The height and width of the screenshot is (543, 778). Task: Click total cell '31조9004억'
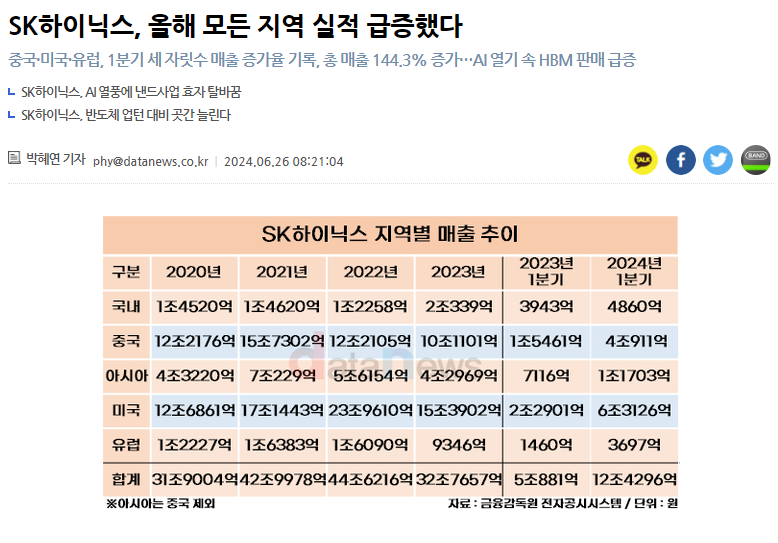click(x=194, y=479)
